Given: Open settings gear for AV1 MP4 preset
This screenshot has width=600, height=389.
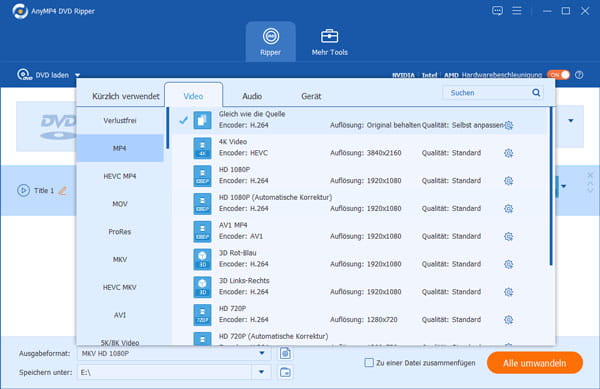Looking at the screenshot, I should tap(509, 236).
